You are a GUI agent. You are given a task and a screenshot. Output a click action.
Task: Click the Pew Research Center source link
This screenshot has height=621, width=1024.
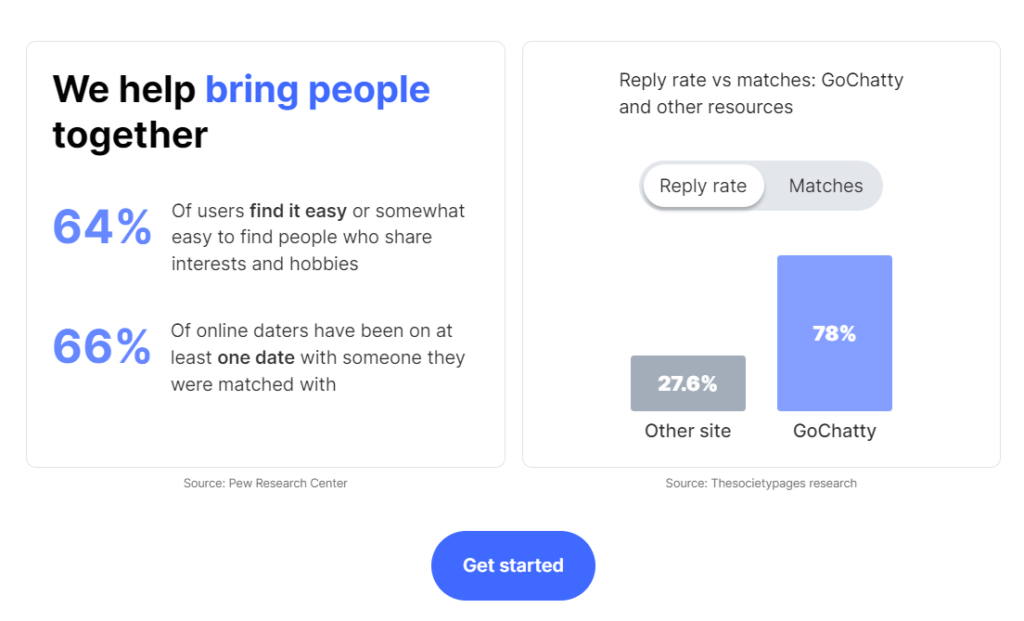click(x=265, y=483)
